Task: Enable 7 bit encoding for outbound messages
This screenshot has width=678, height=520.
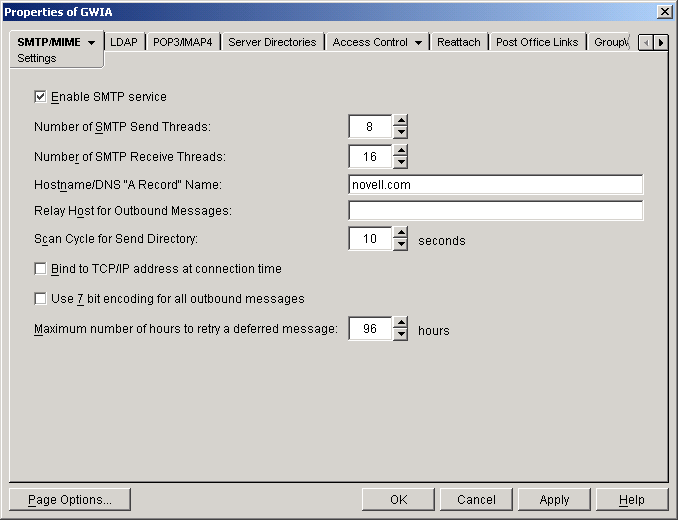Action: point(40,299)
